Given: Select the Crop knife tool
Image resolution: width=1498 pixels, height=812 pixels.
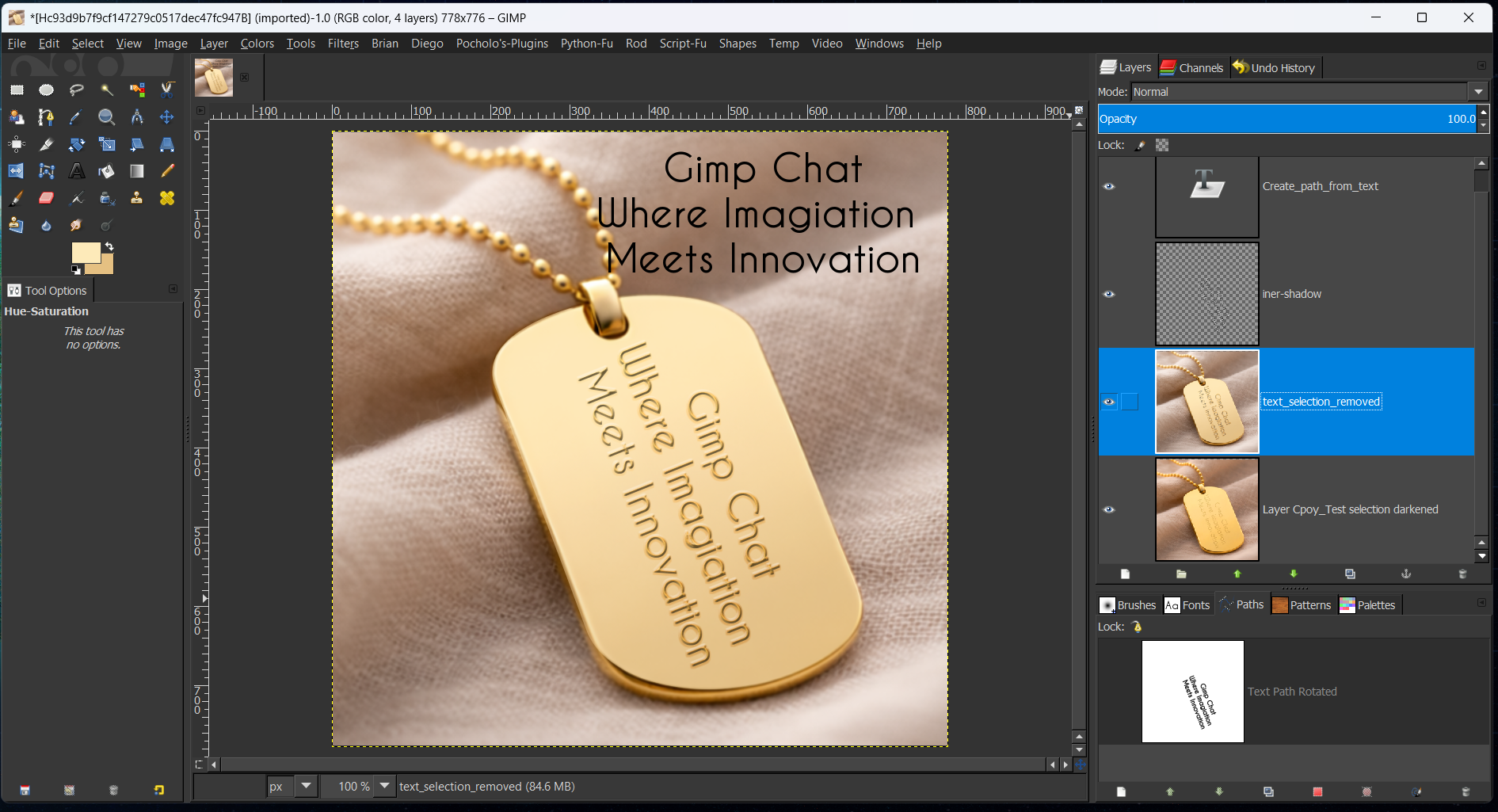Looking at the screenshot, I should click(x=47, y=144).
